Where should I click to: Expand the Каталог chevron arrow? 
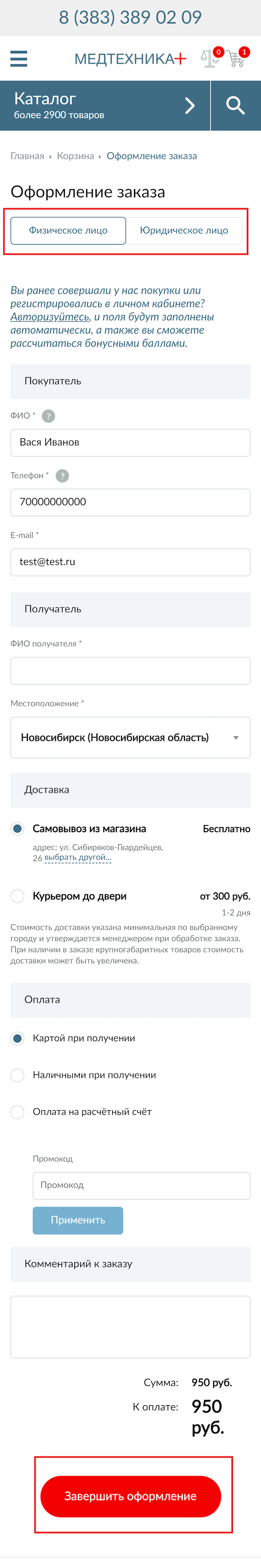(190, 105)
